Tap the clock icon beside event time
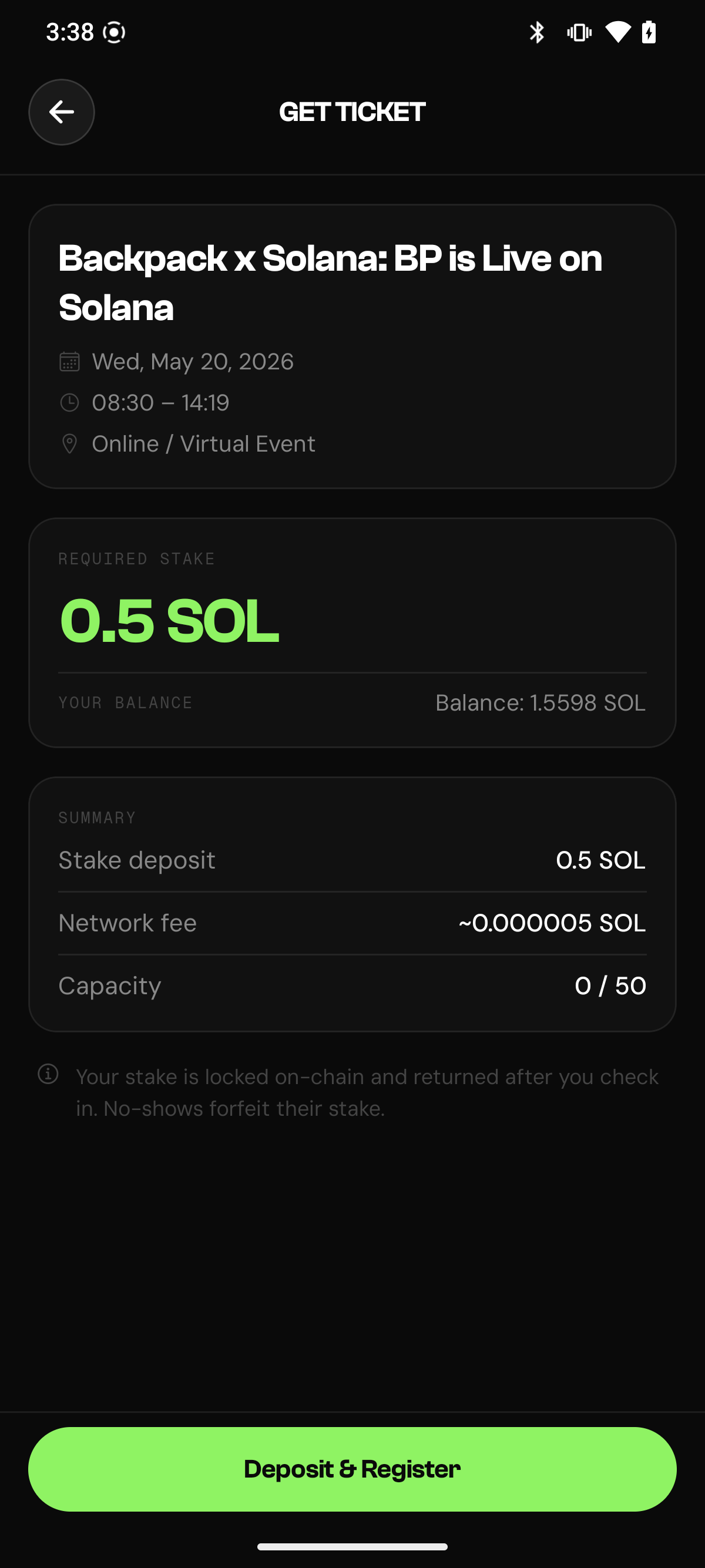This screenshot has height=1568, width=705. [69, 402]
